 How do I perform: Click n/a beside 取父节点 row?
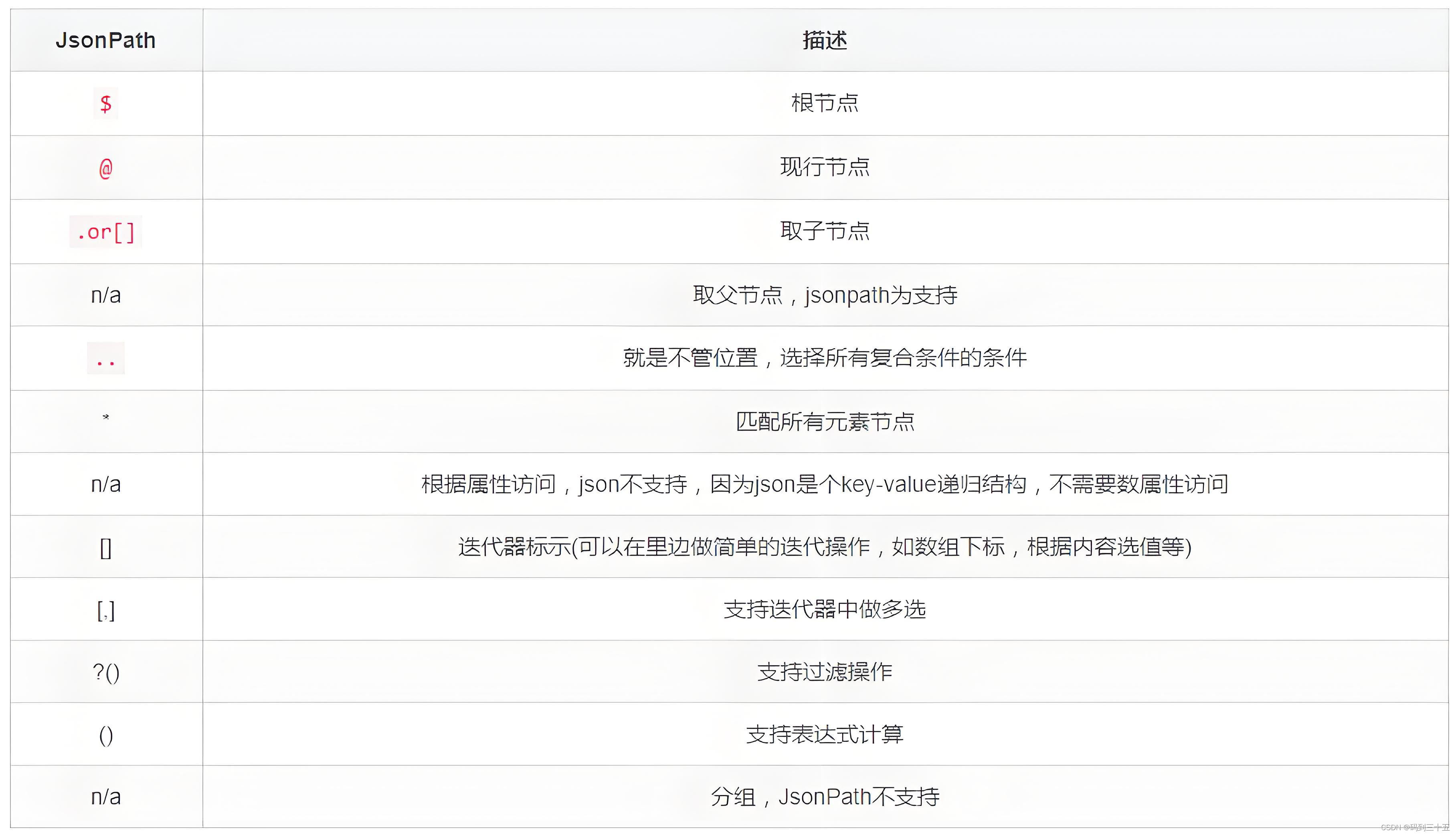tap(105, 295)
